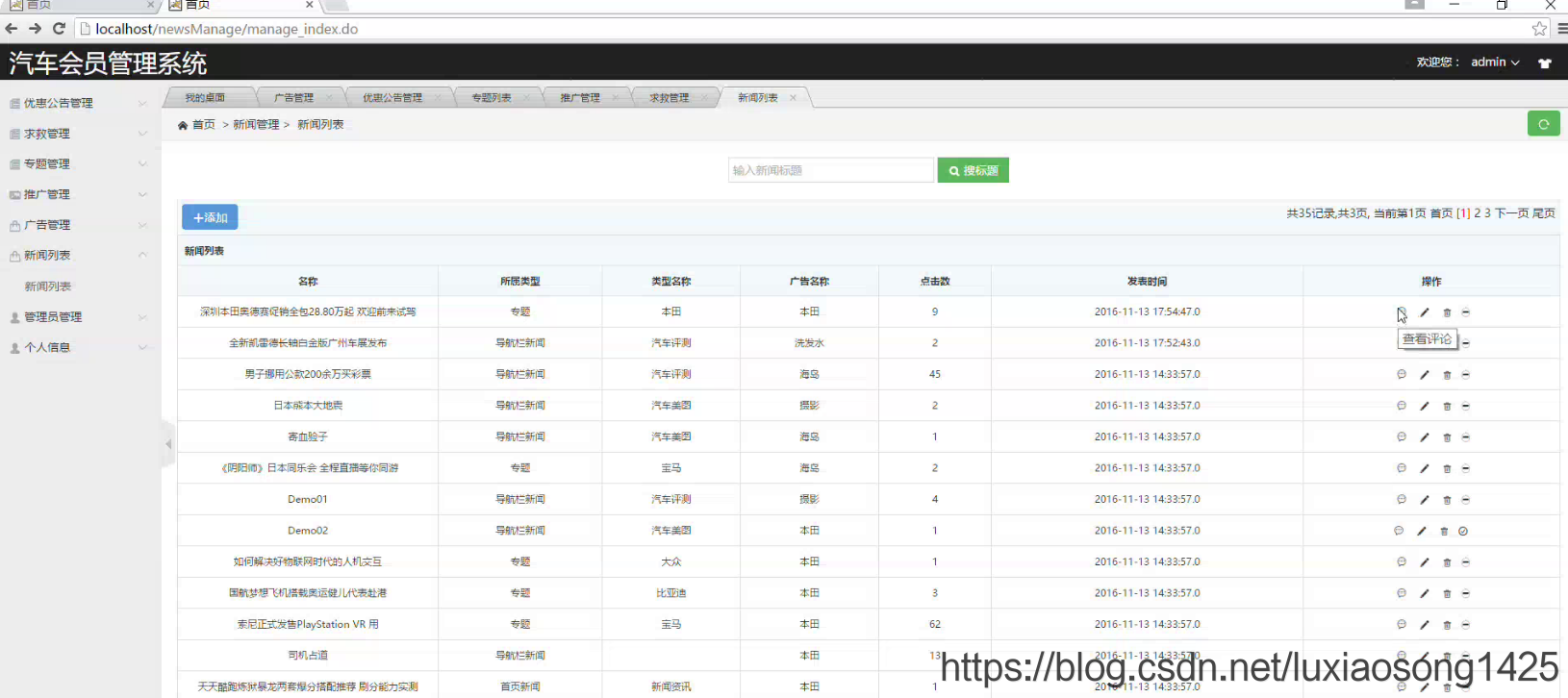Edit the 深圳本田奥德赛 news row
1568x698 pixels.
pyautogui.click(x=1425, y=312)
